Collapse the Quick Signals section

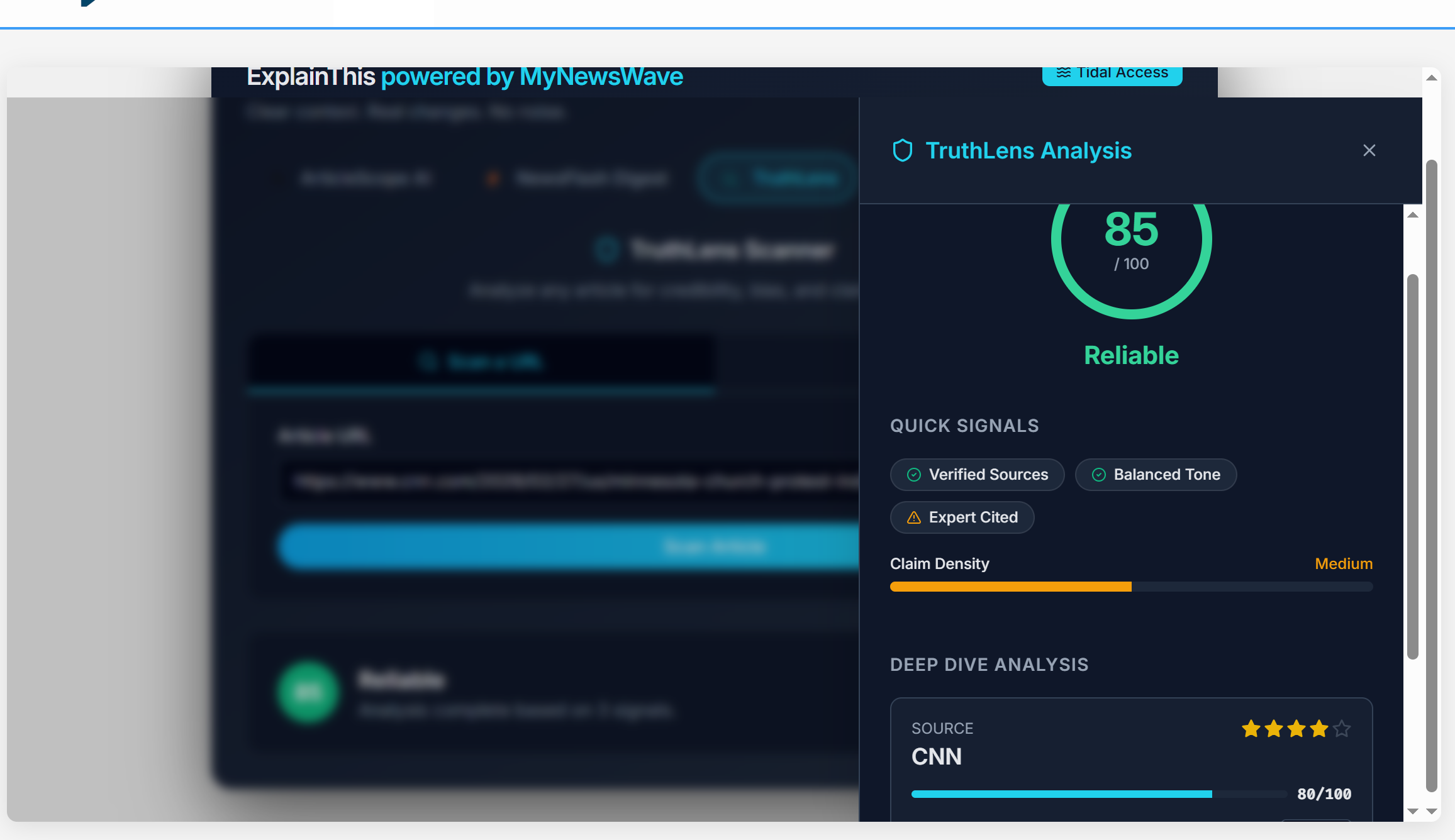pos(964,426)
